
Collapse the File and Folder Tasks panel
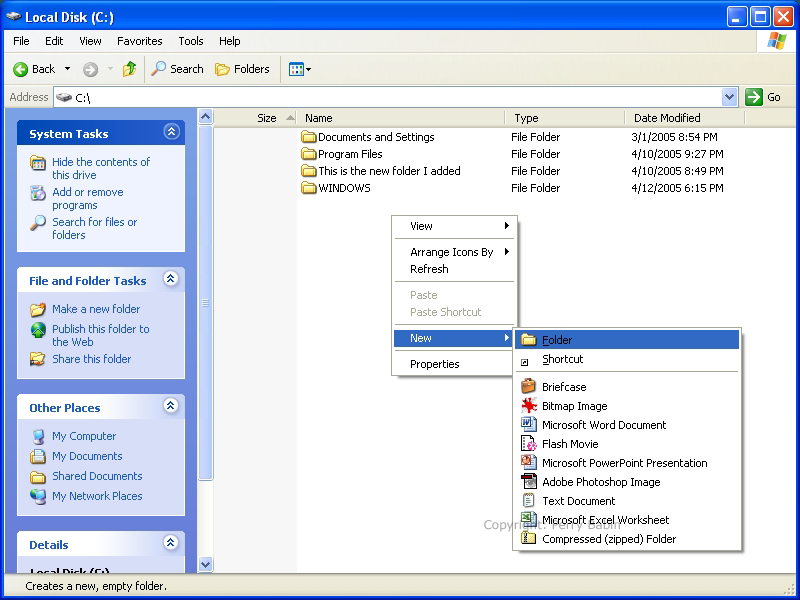pos(171,279)
